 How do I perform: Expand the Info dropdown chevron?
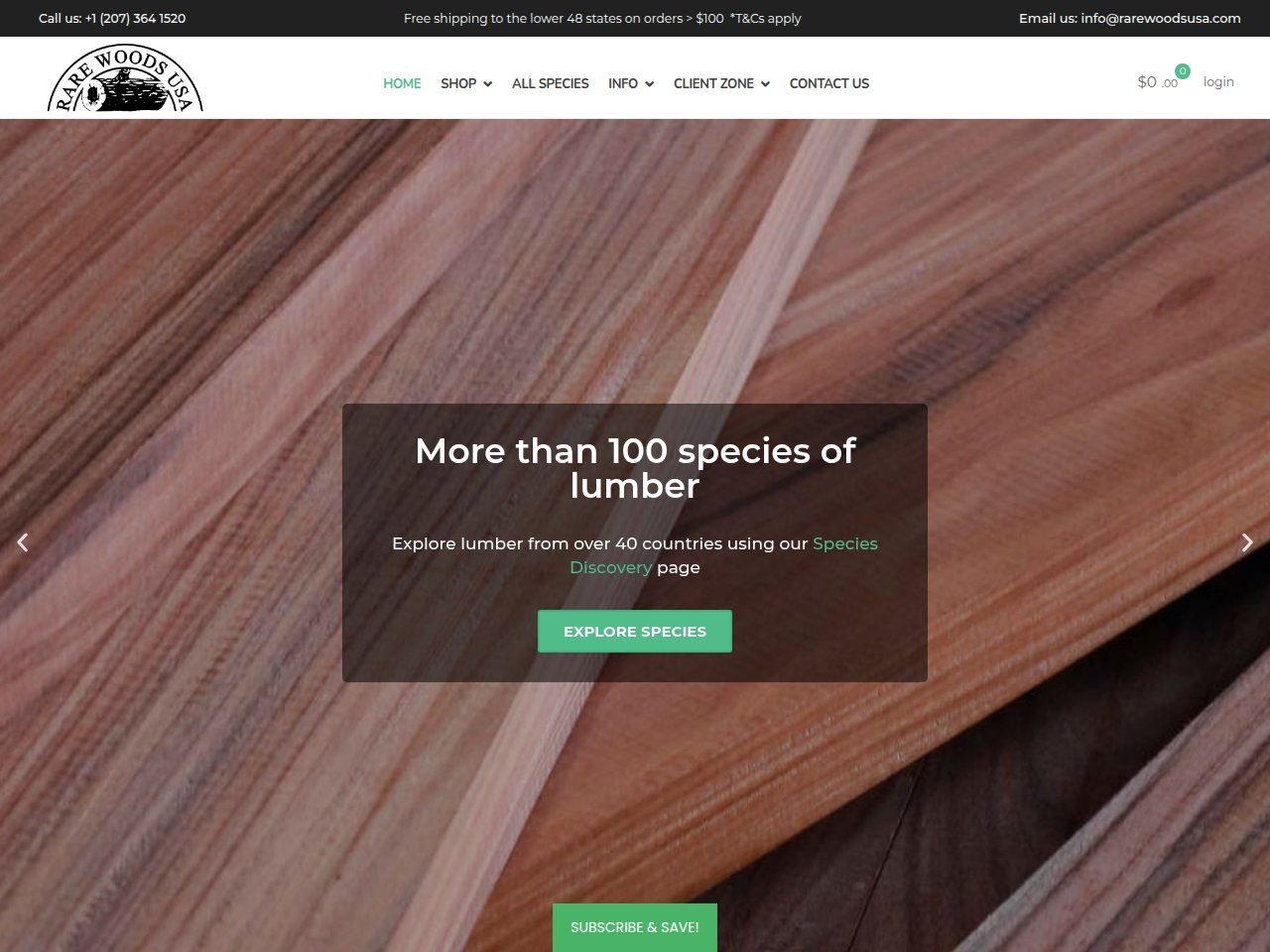click(x=649, y=84)
